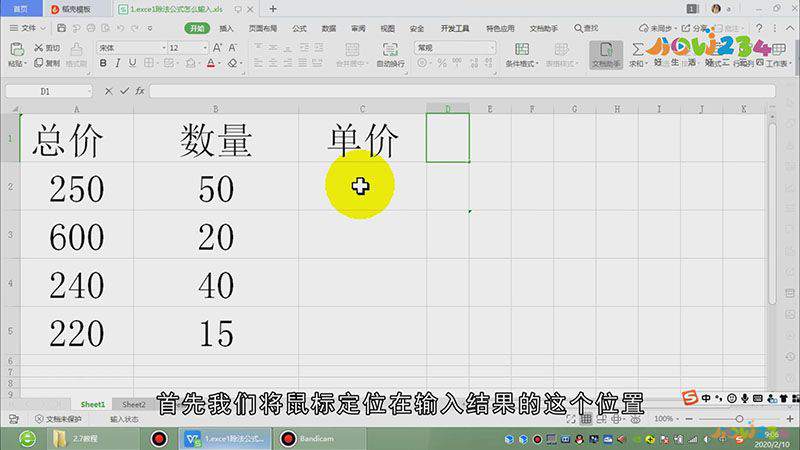The image size is (800, 450).
Task: Open the font size dropdown showing 12
Action: coord(205,47)
